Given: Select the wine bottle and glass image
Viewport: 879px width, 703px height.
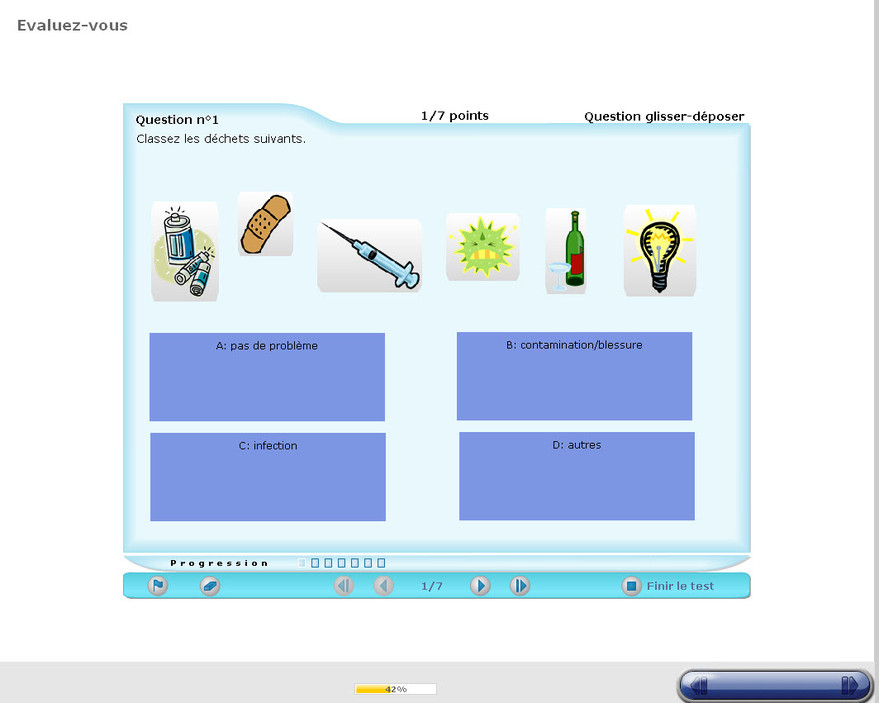Looking at the screenshot, I should (x=566, y=251).
